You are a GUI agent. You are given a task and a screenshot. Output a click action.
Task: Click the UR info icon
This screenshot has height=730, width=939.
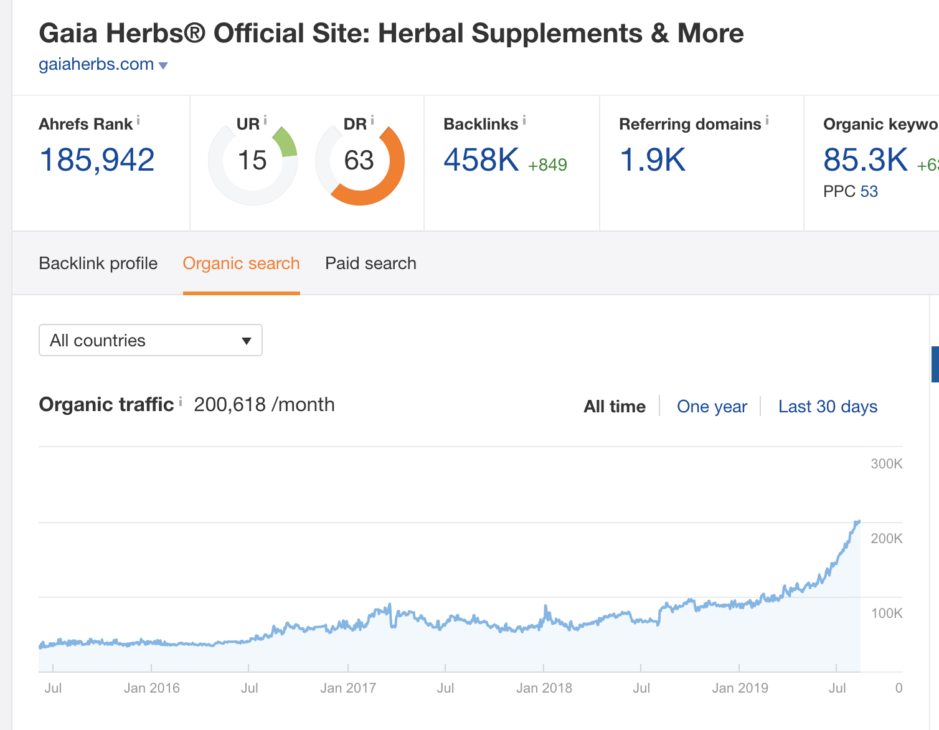coord(265,120)
